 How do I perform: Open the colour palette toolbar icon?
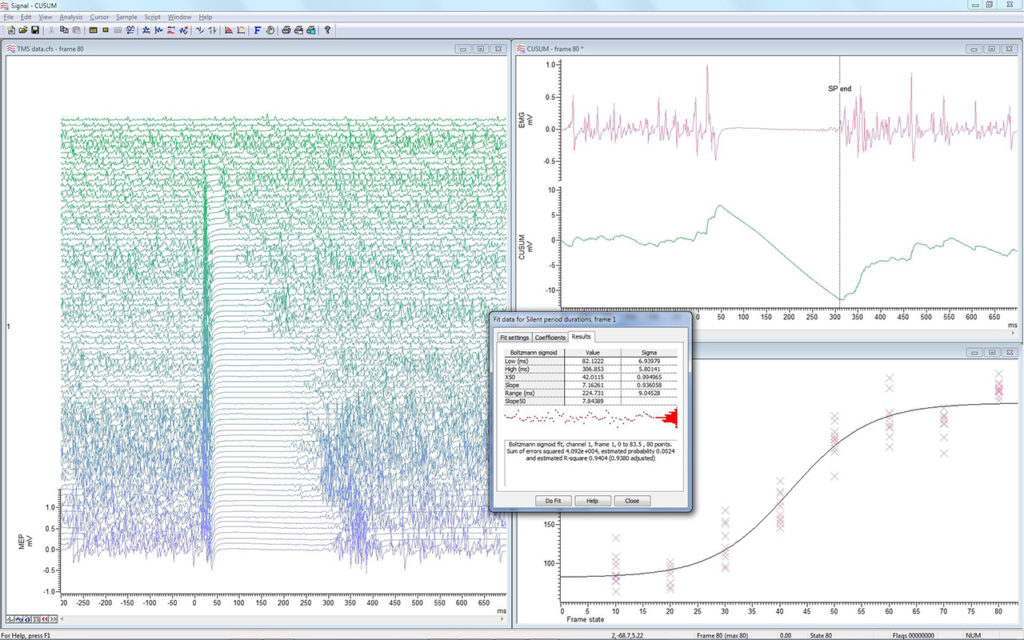click(x=270, y=31)
